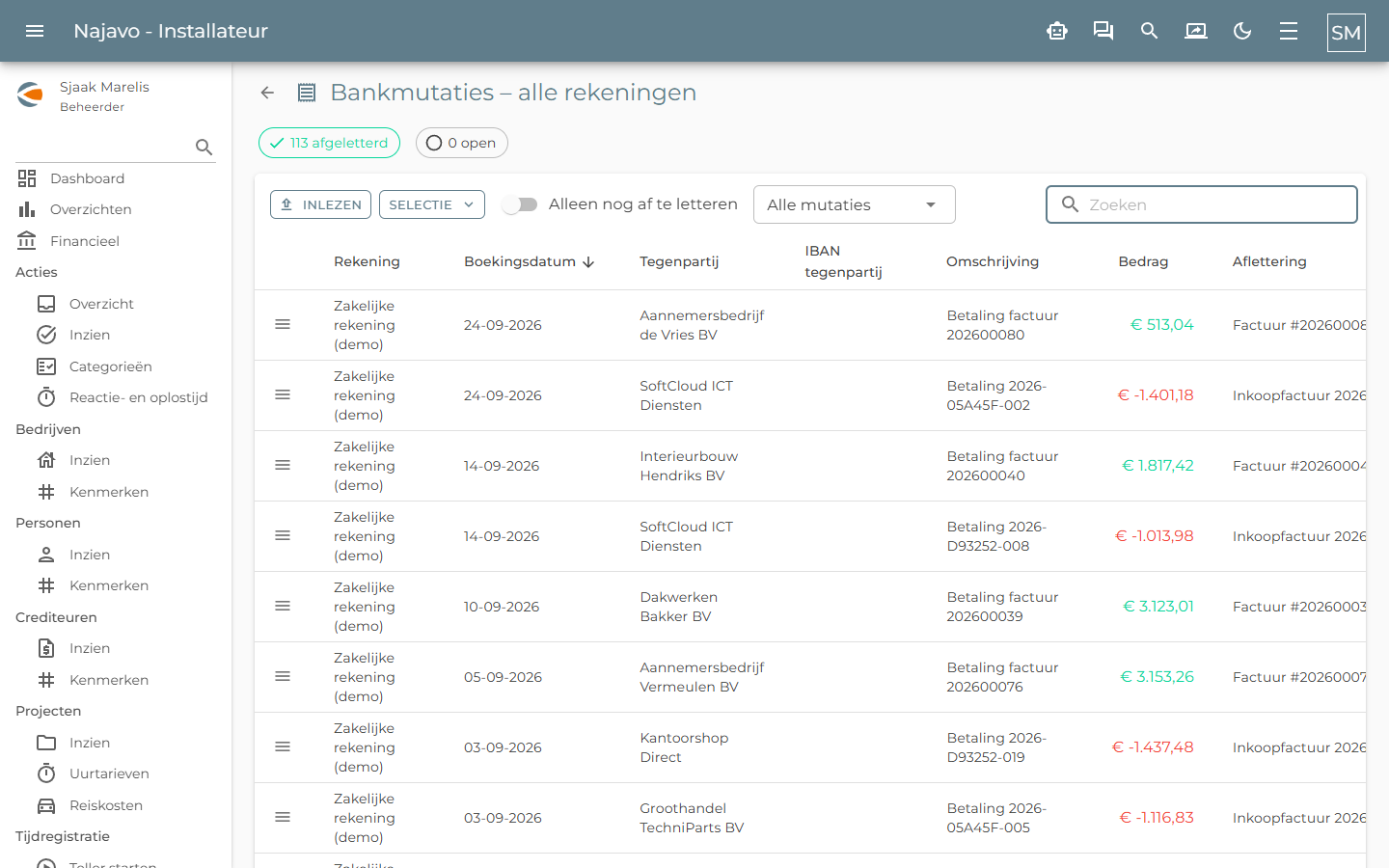Open row menu for Dakwerken Bakker BV
The width and height of the screenshot is (1389, 868).
[283, 607]
